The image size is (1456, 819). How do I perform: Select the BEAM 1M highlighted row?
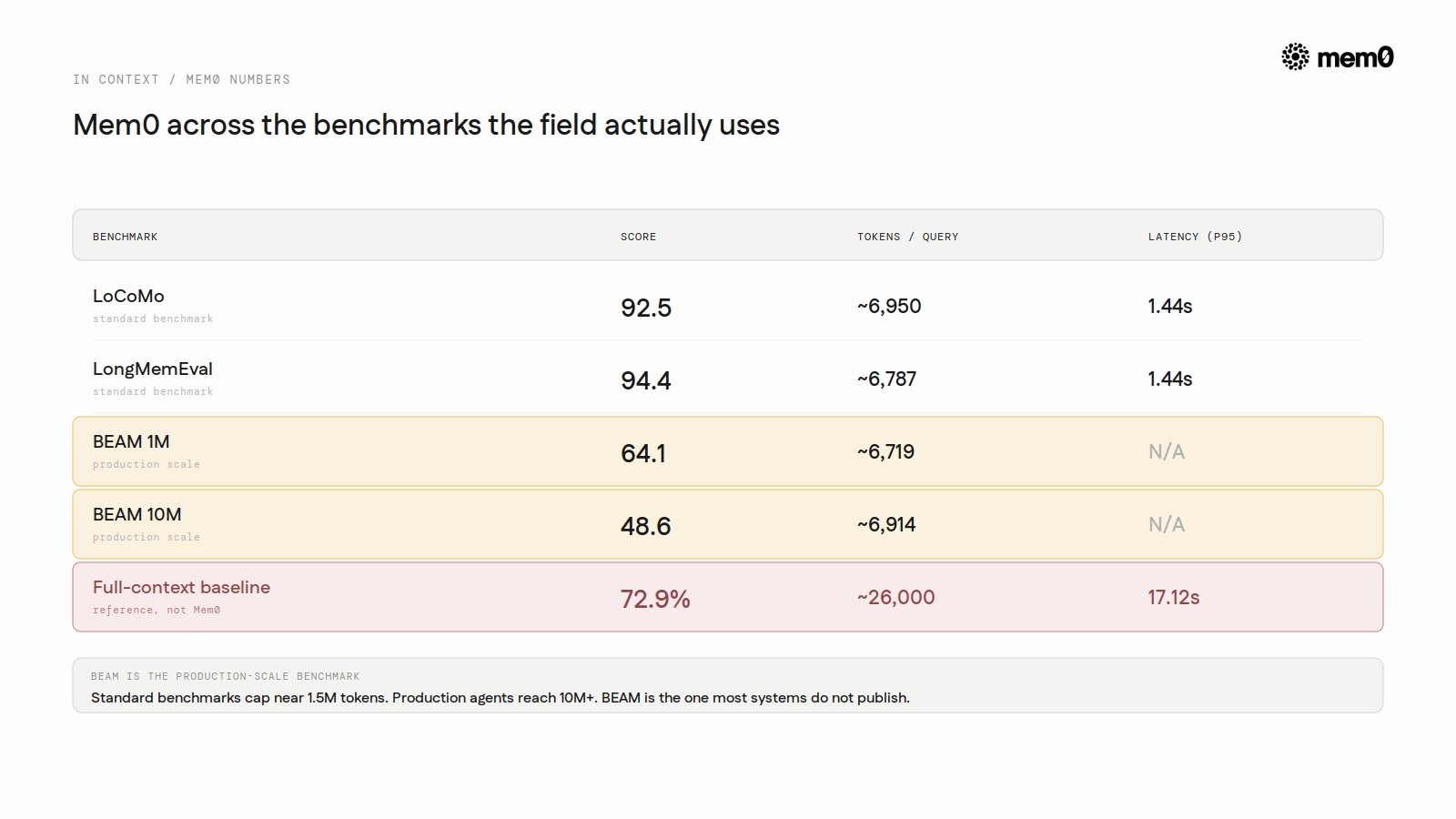pyautogui.click(x=728, y=451)
